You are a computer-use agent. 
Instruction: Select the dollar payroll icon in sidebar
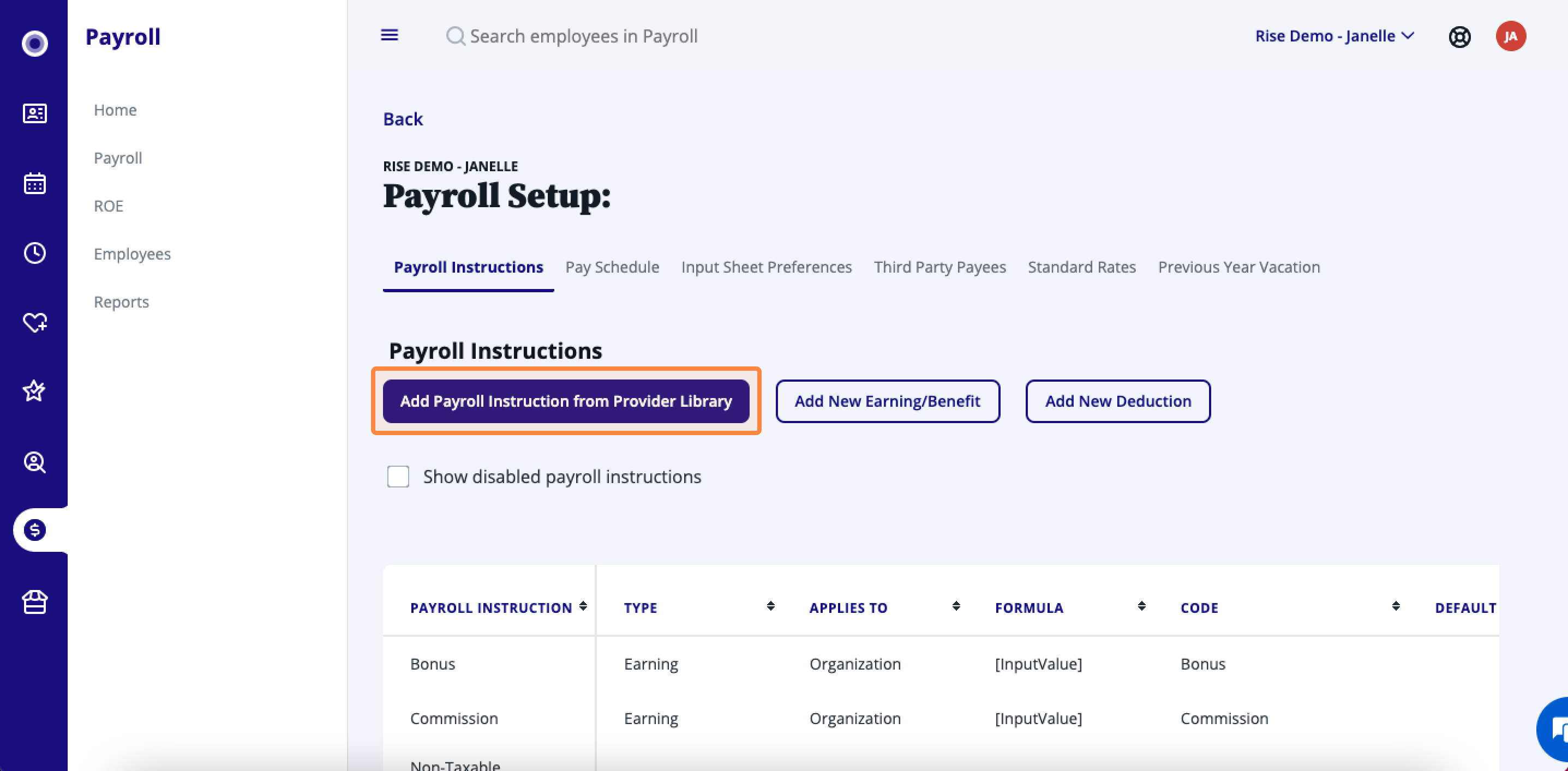pyautogui.click(x=35, y=530)
